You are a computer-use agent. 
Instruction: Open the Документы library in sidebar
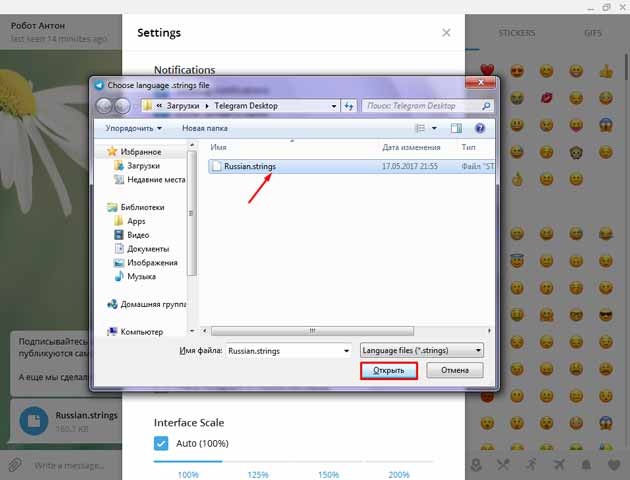147,248
